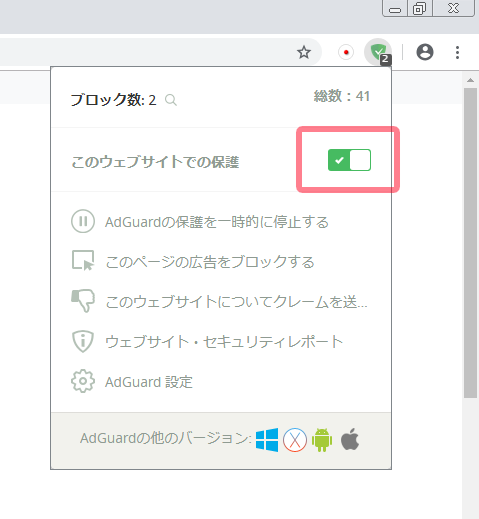479x519 pixels.
Task: Toggle protection on this website switch
Action: pos(349,160)
